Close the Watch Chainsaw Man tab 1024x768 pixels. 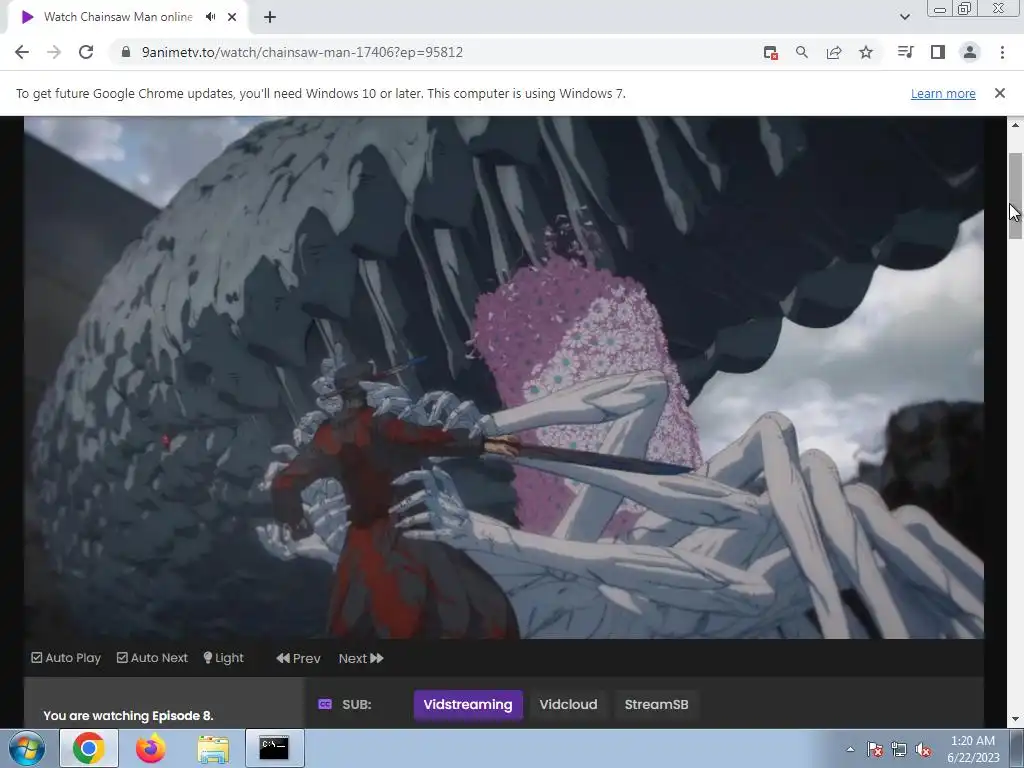[x=232, y=17]
